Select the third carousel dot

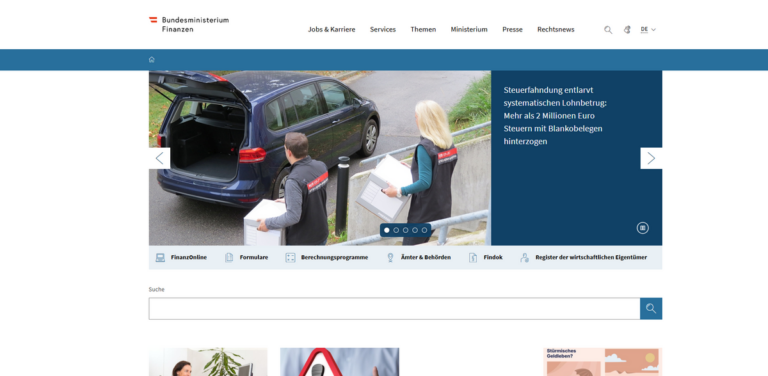click(406, 230)
